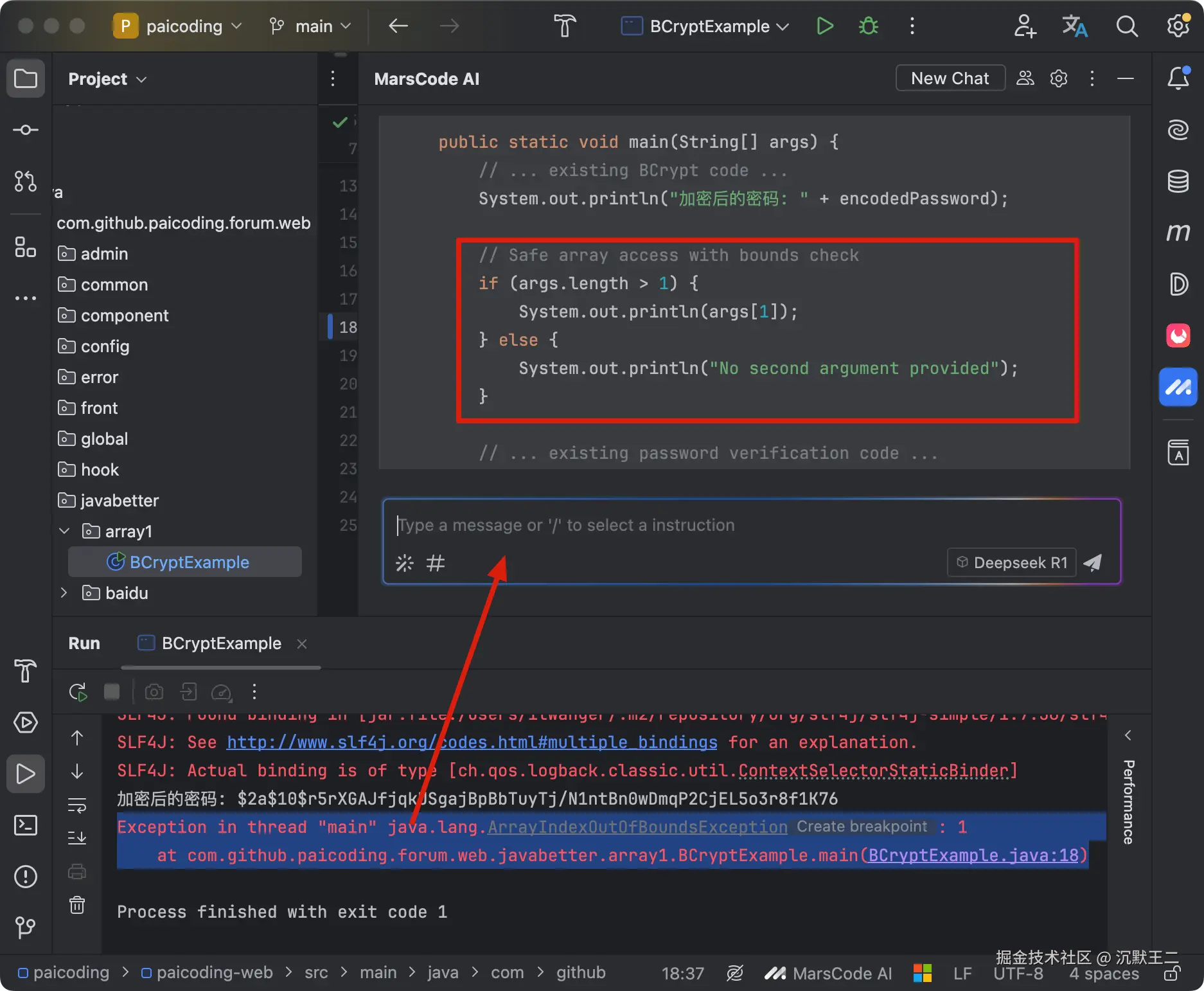Screen dimensions: 1204x991
Task: Click the Translate icon in the title bar
Action: coord(1075,26)
